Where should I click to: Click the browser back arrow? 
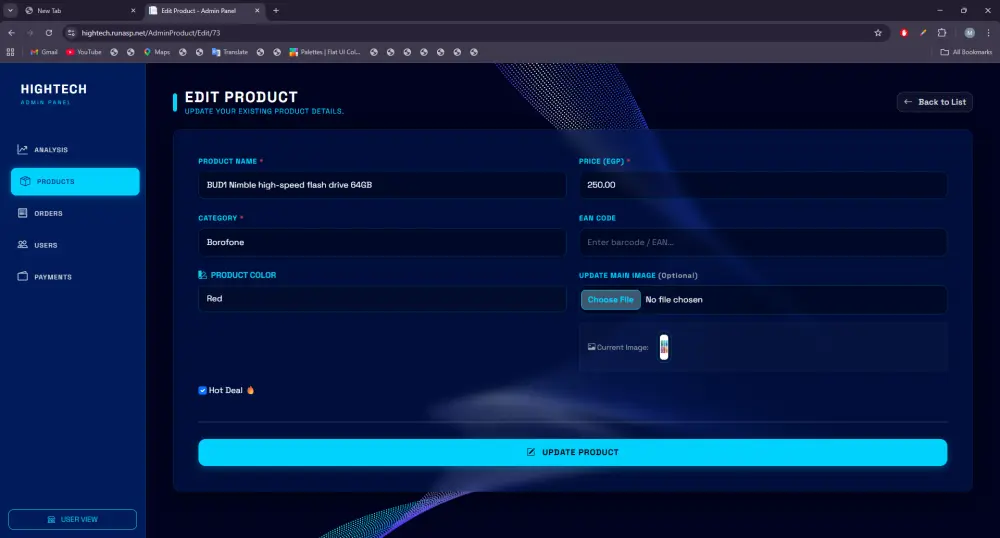coord(11,33)
